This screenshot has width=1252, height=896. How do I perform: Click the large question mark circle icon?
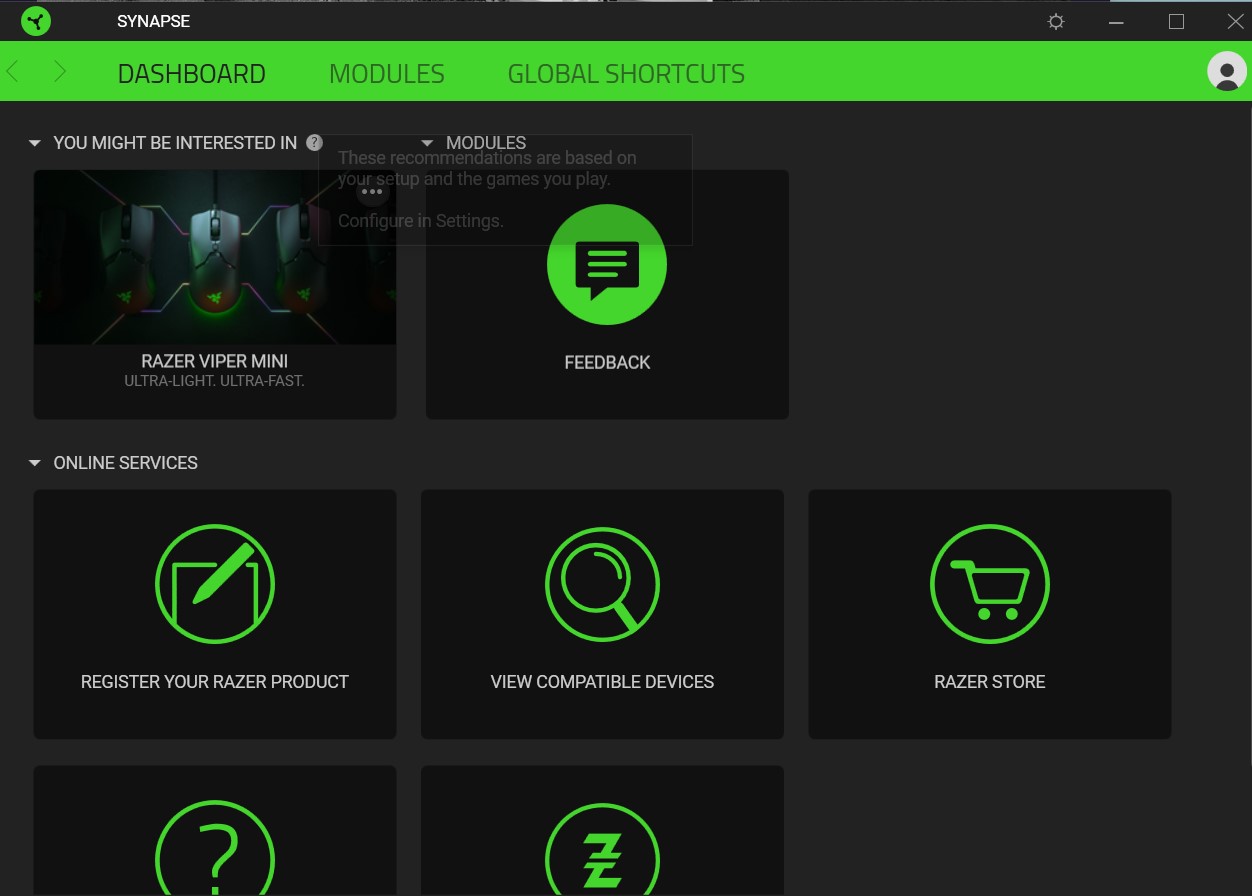pos(215,848)
